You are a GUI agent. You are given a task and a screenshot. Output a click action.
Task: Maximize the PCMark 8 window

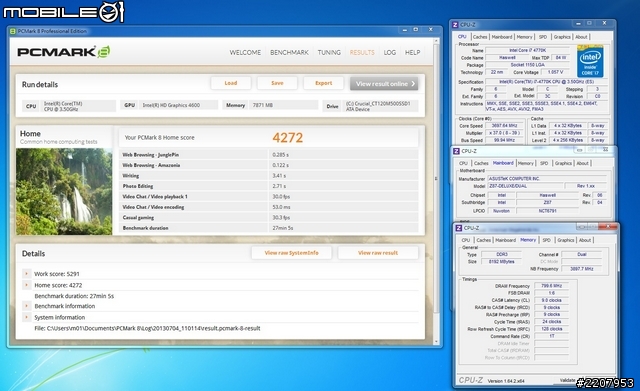416,30
